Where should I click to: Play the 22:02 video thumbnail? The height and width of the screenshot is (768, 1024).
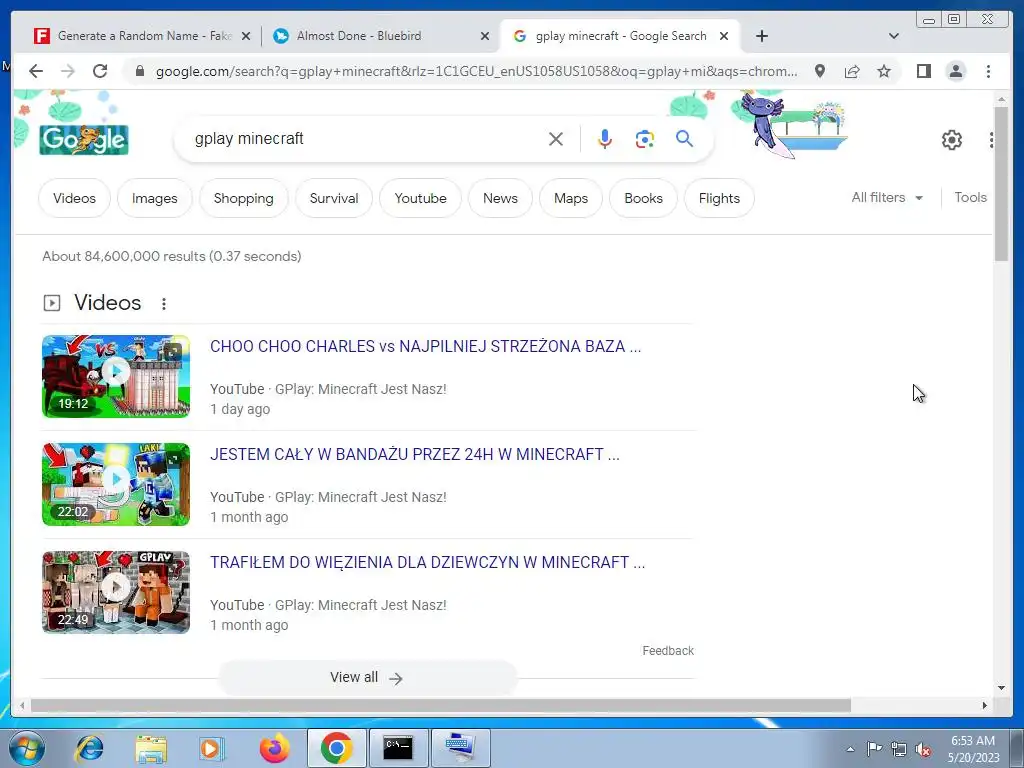pyautogui.click(x=116, y=485)
